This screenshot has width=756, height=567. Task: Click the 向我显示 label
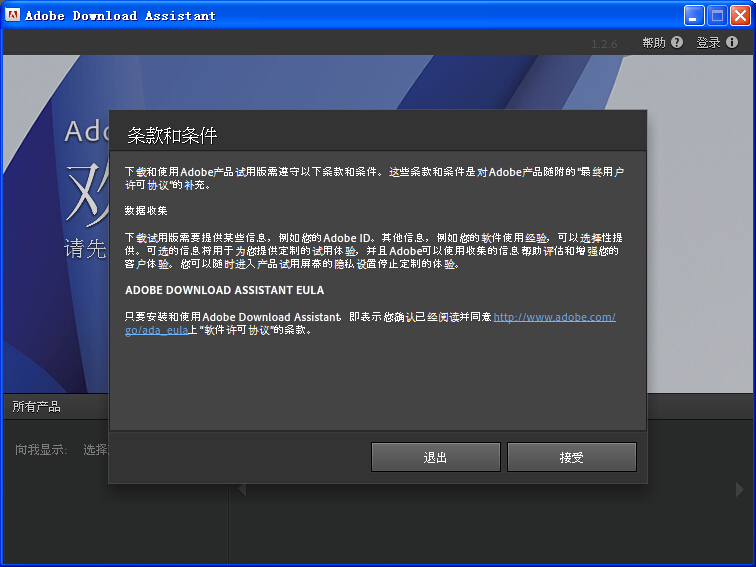point(41,450)
